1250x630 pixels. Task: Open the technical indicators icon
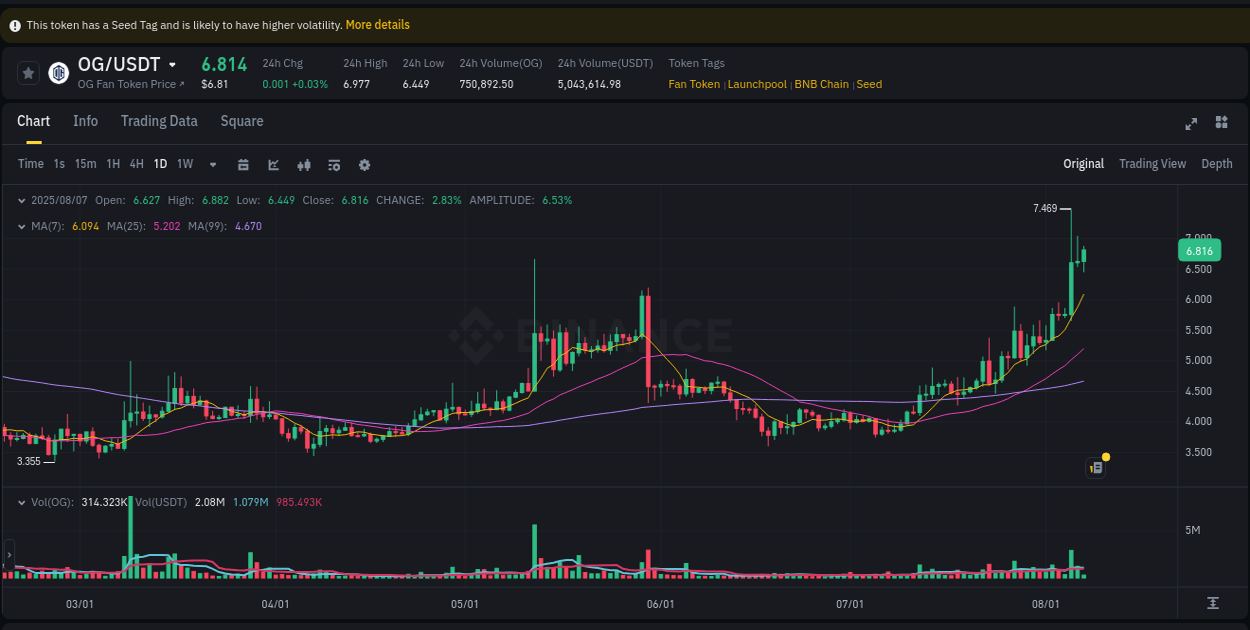pos(303,164)
